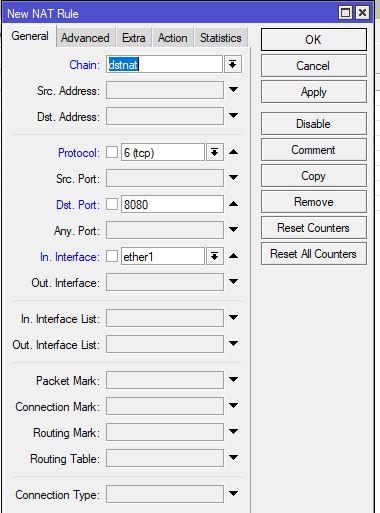Go to the Action tab

tap(173, 38)
